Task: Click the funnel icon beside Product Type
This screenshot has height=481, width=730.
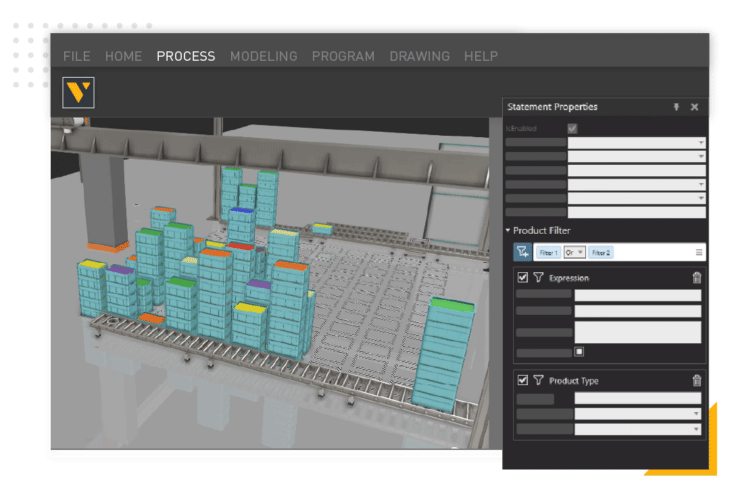Action: pyautogui.click(x=538, y=380)
